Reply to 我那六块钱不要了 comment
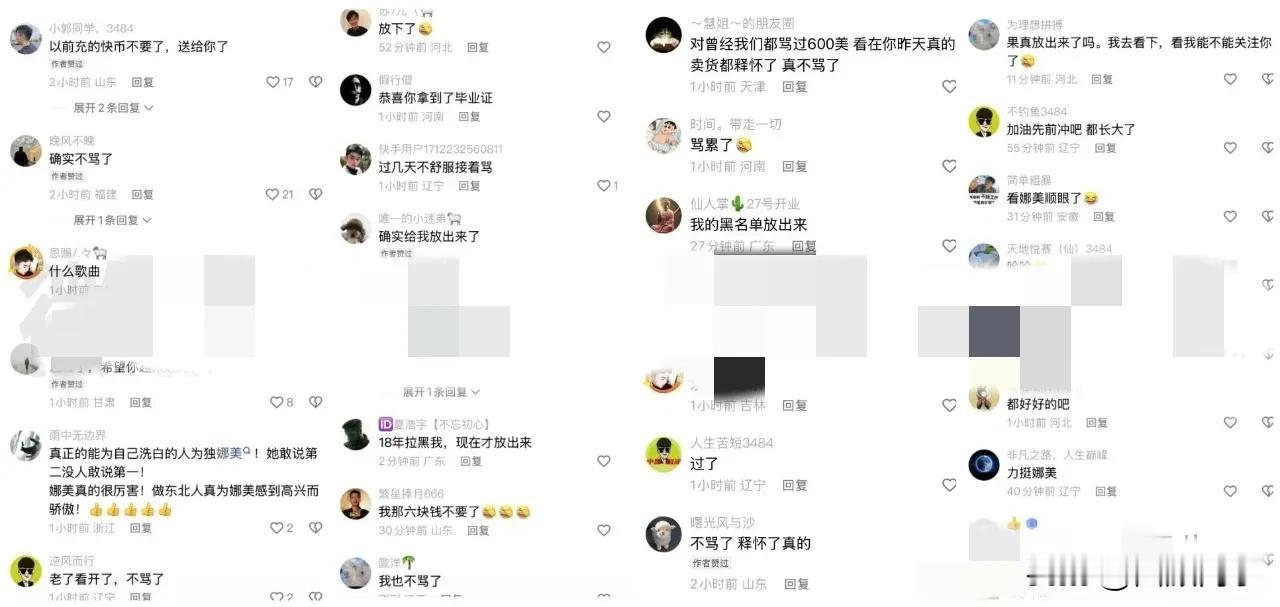 point(478,530)
